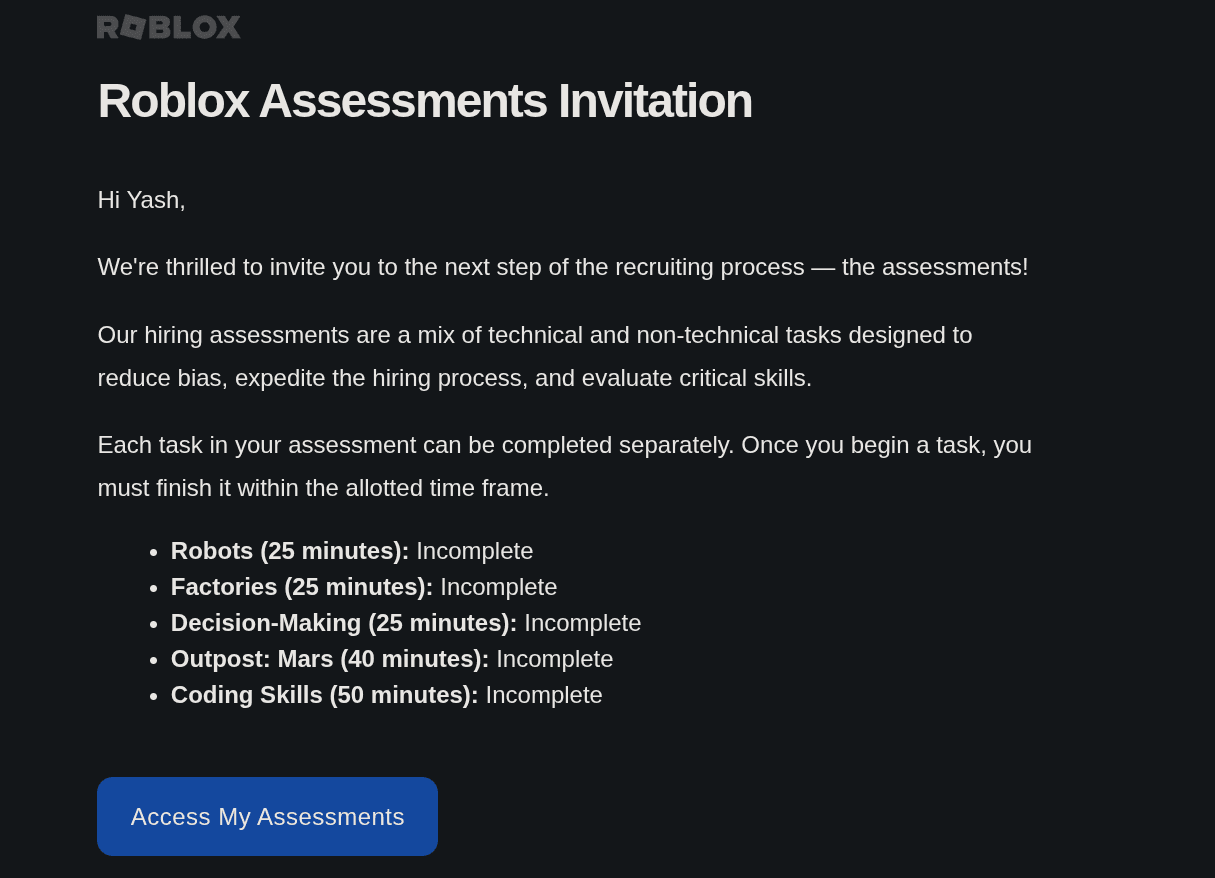Select the Factories (25 minutes) list item
1215x878 pixels.
[x=364, y=587]
